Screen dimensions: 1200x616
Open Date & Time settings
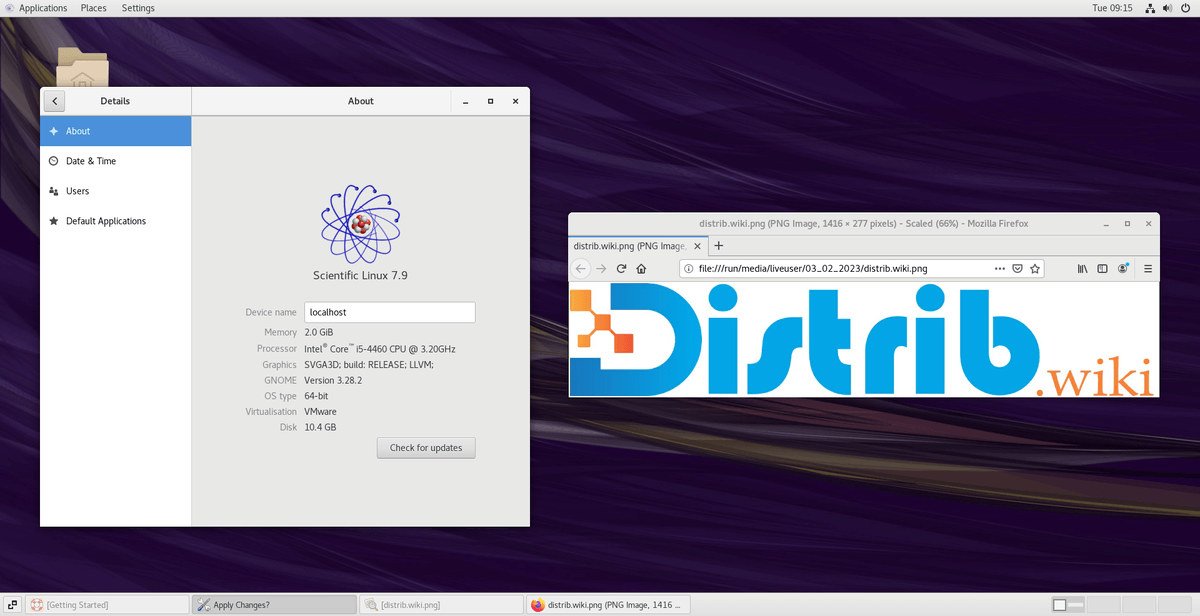pyautogui.click(x=115, y=161)
